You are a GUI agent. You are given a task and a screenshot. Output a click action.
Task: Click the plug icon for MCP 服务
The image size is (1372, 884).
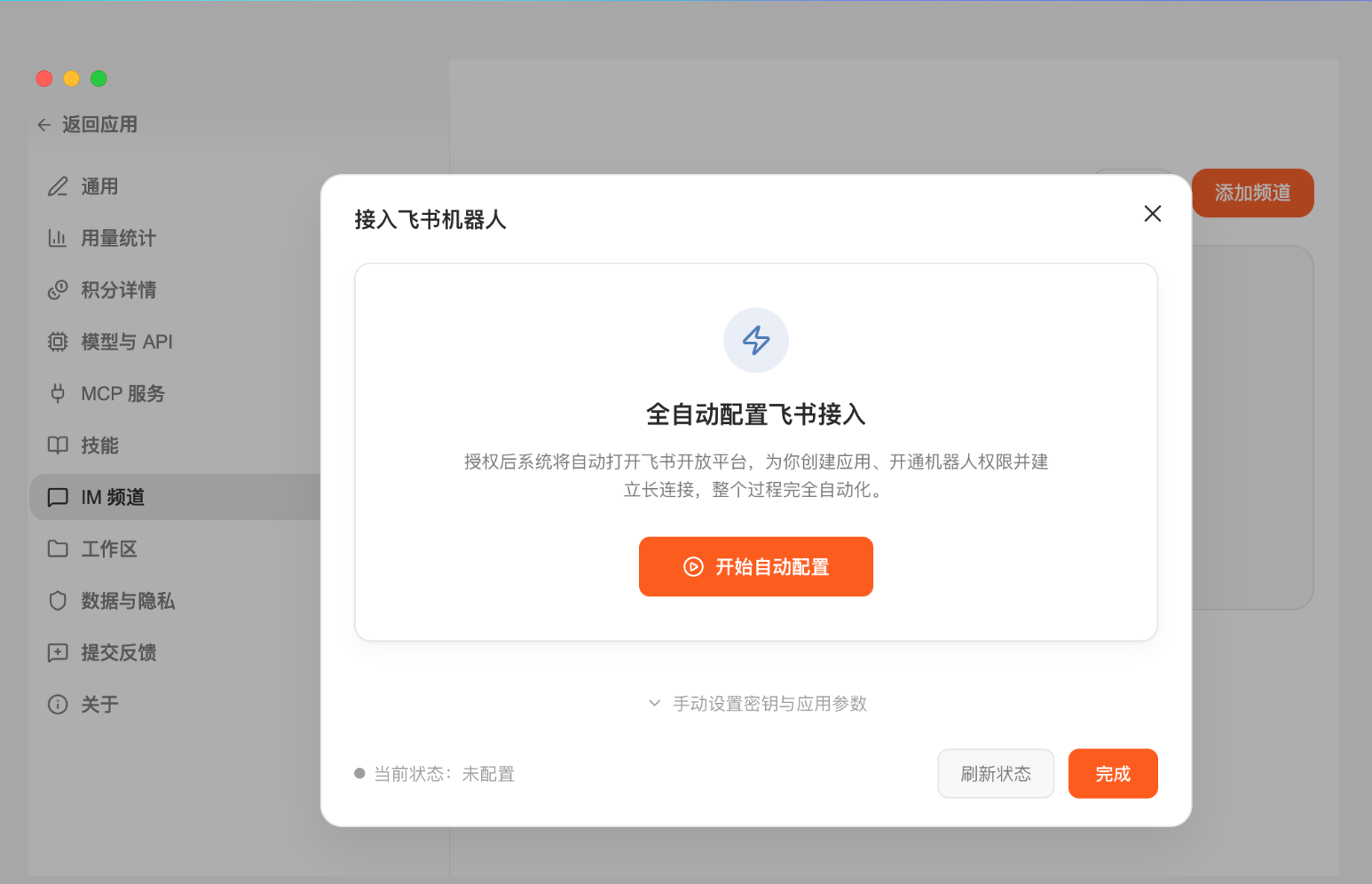coord(58,393)
